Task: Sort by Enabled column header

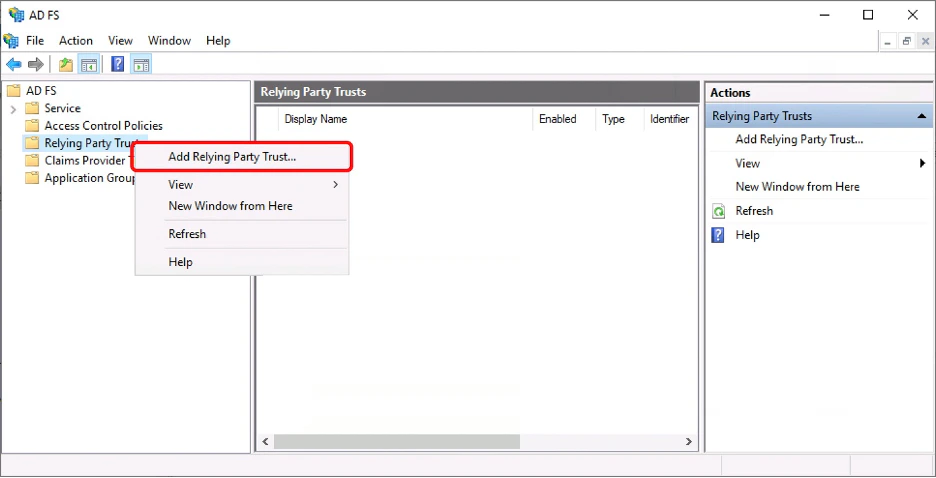Action: 564,119
